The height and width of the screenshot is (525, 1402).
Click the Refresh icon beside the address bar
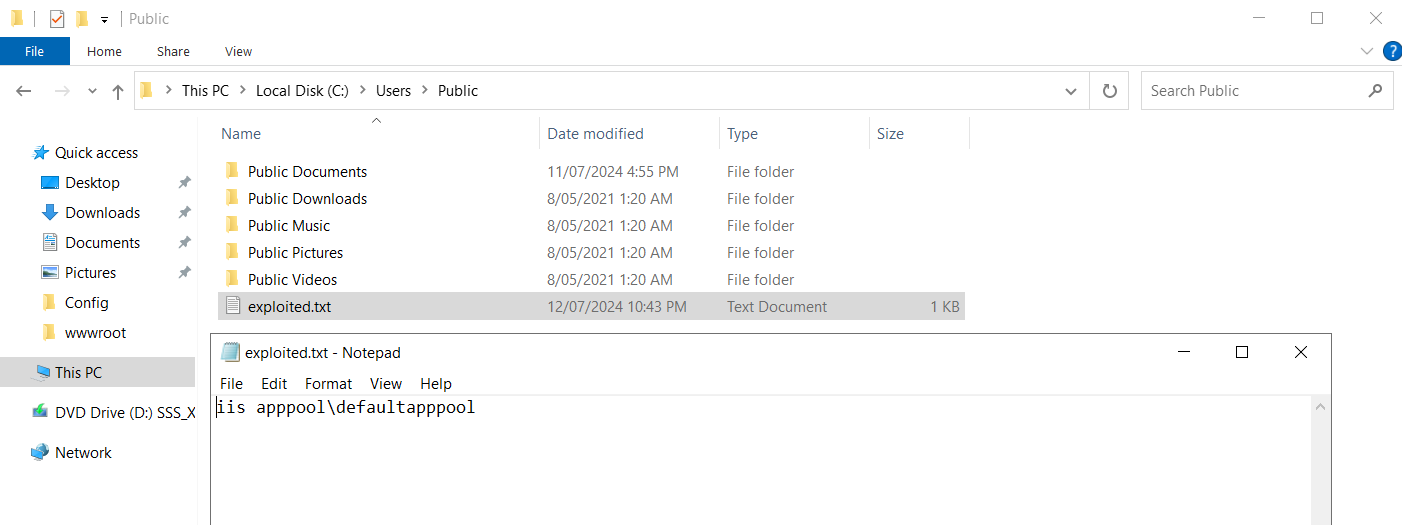[1109, 91]
